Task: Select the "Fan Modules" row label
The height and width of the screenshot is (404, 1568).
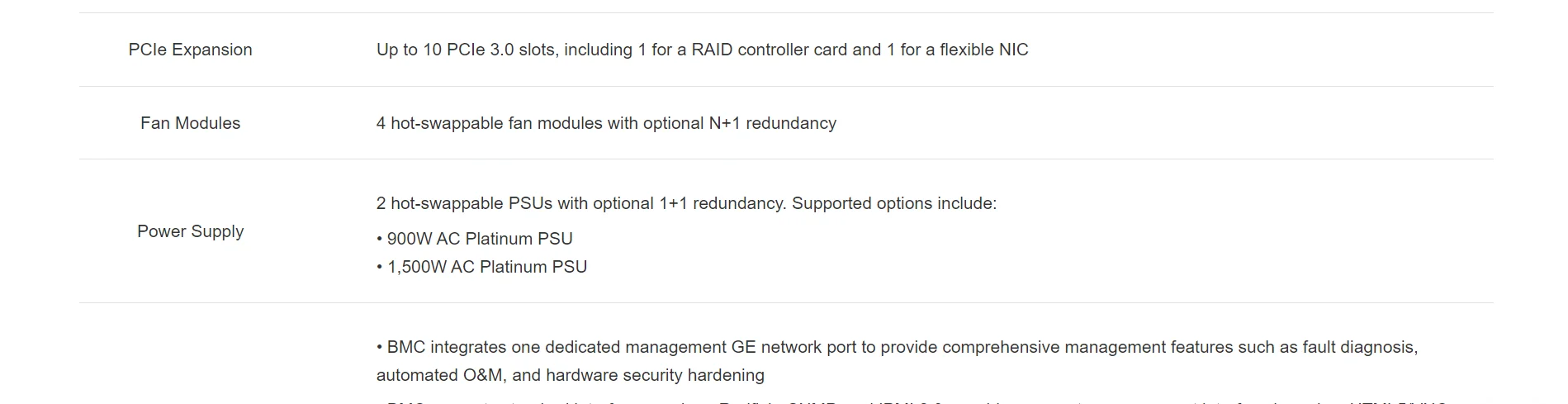Action: [x=190, y=123]
